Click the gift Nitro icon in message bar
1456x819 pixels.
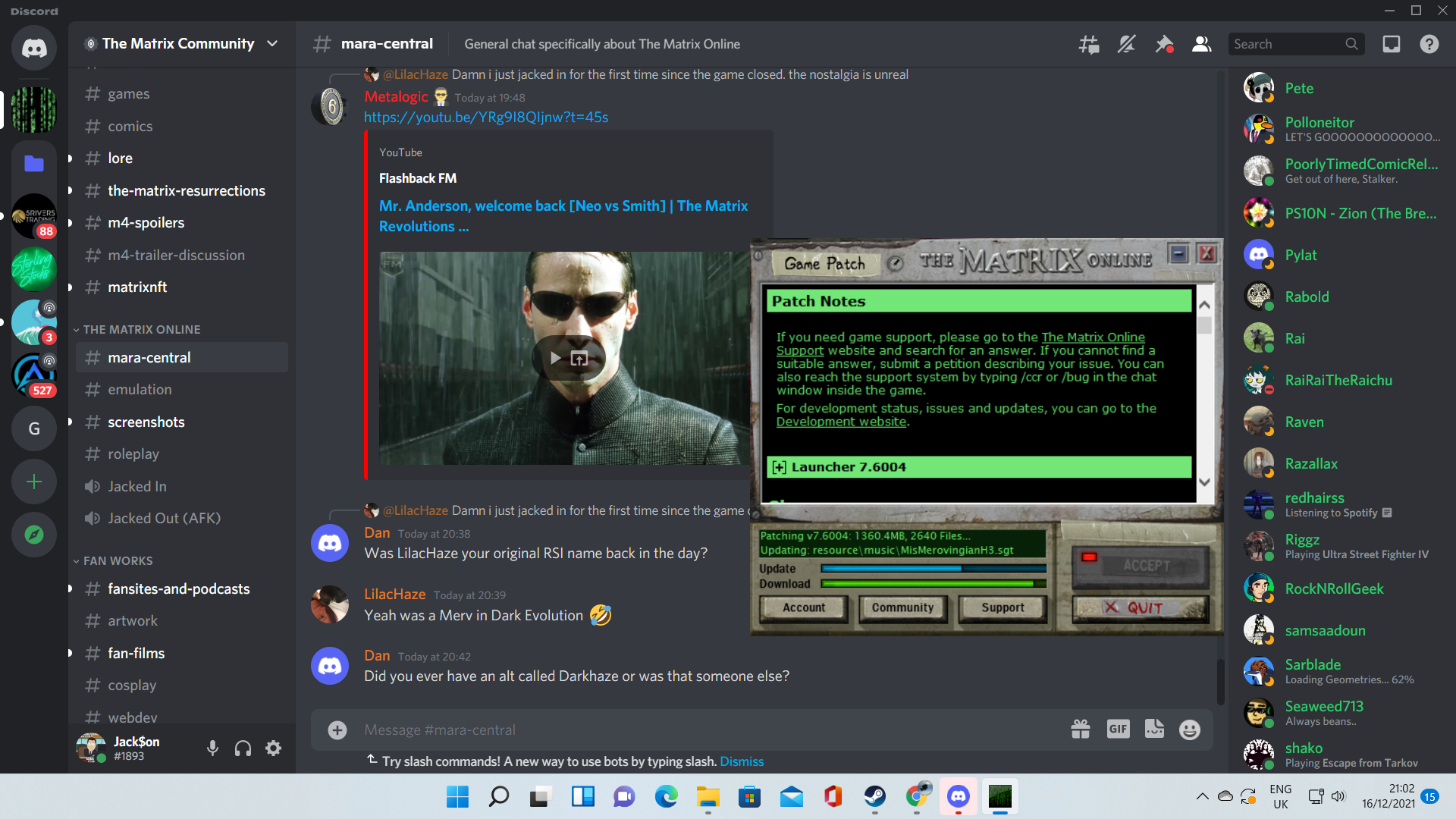pos(1081,730)
